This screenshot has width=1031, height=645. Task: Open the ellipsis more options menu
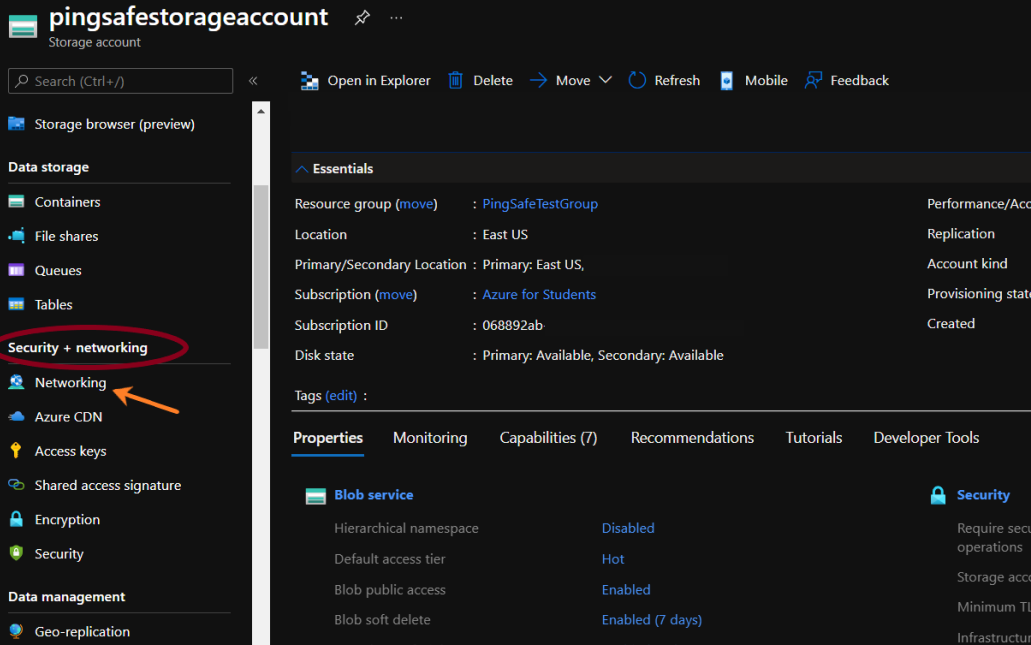[x=397, y=18]
